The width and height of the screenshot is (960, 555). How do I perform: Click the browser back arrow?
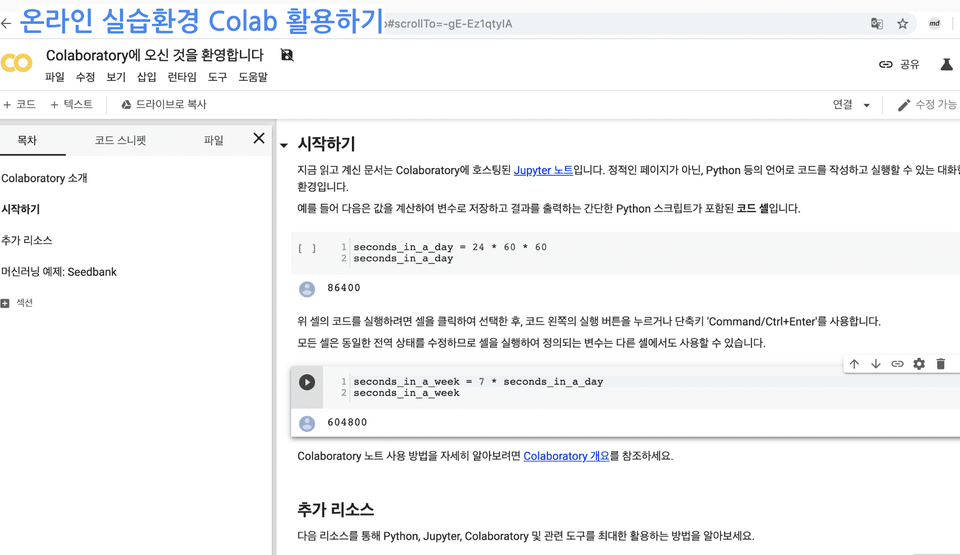point(6,24)
